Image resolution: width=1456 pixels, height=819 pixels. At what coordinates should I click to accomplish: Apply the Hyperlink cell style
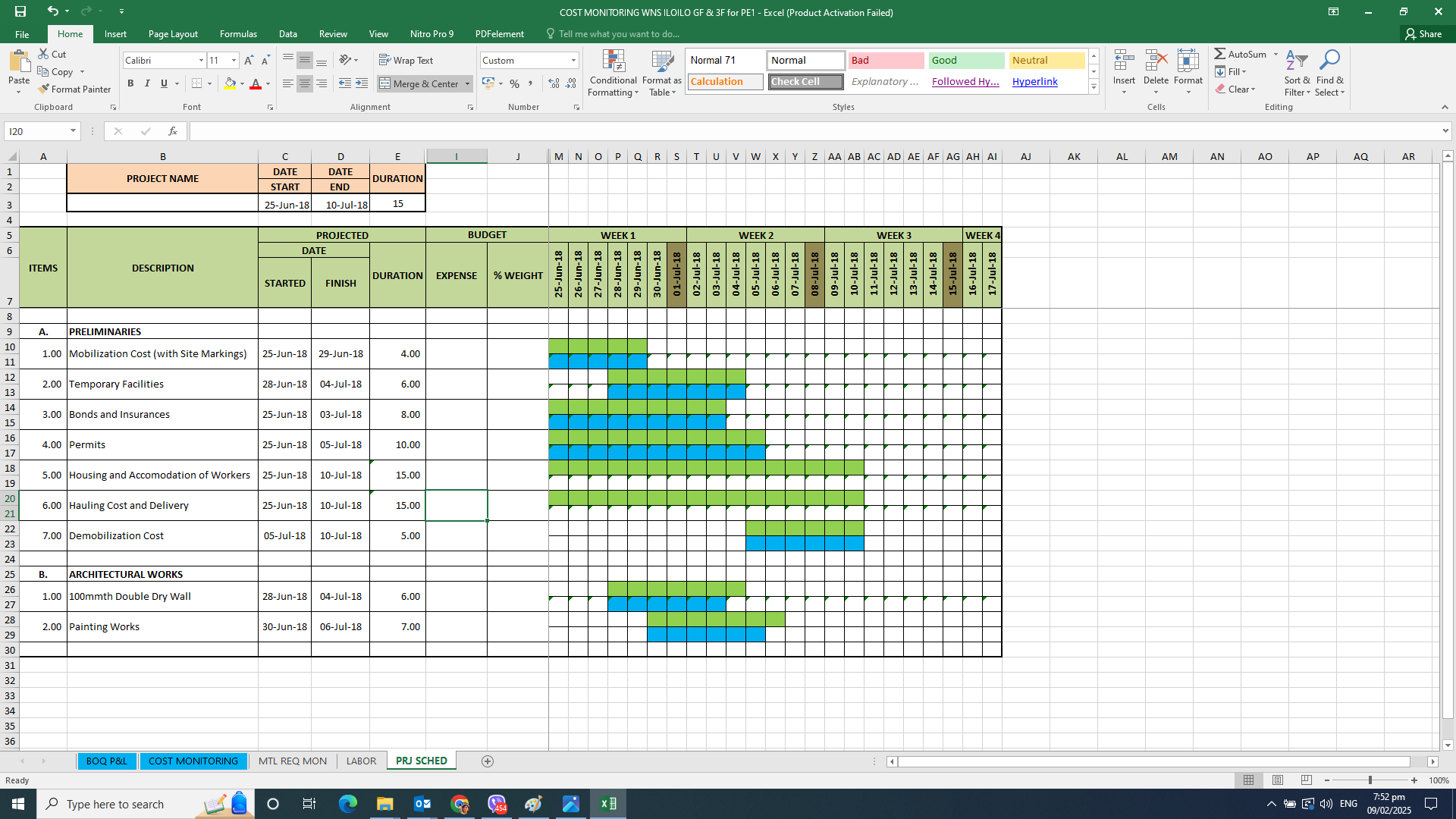coord(1034,81)
